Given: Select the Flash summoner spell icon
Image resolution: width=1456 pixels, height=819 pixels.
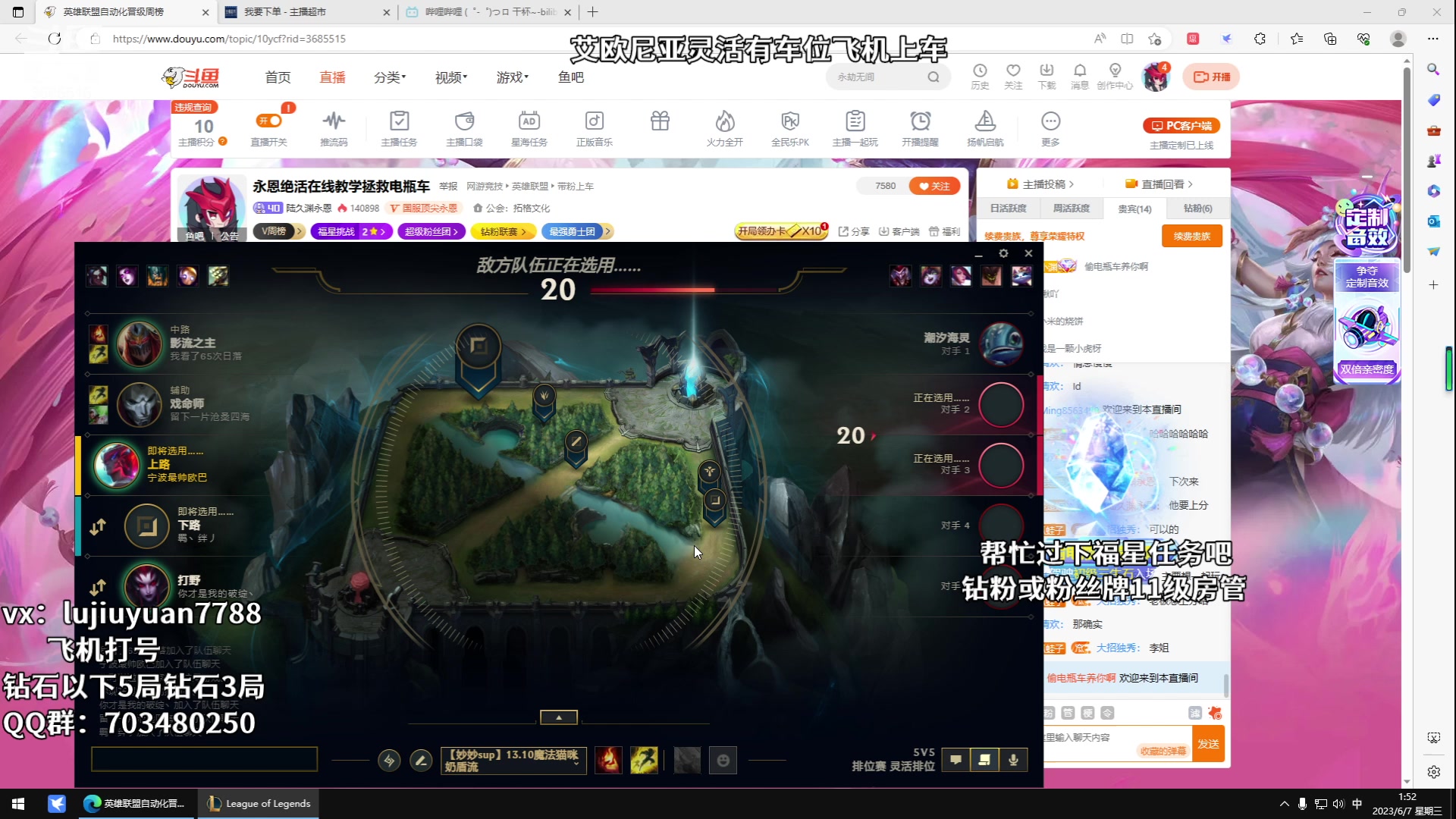Looking at the screenshot, I should [x=644, y=760].
